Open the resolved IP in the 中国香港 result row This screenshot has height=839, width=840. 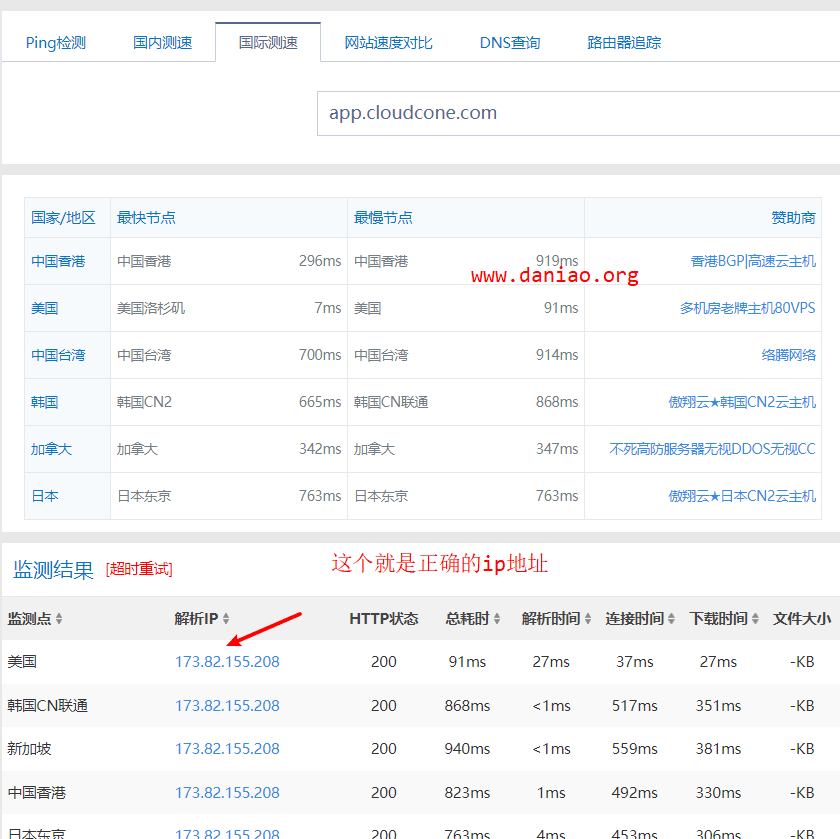[x=227, y=792]
